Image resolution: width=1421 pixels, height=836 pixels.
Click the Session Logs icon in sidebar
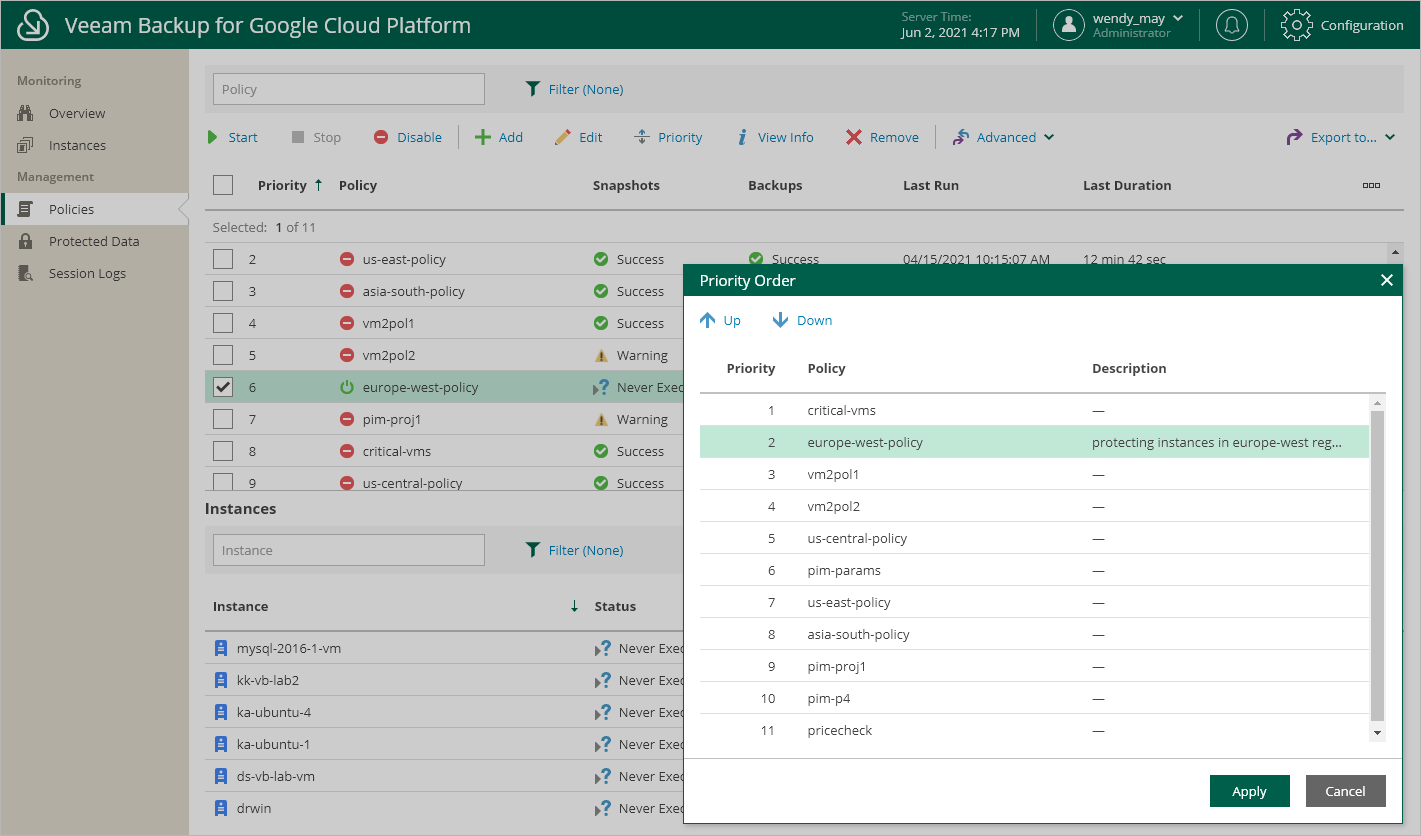[x=26, y=273]
